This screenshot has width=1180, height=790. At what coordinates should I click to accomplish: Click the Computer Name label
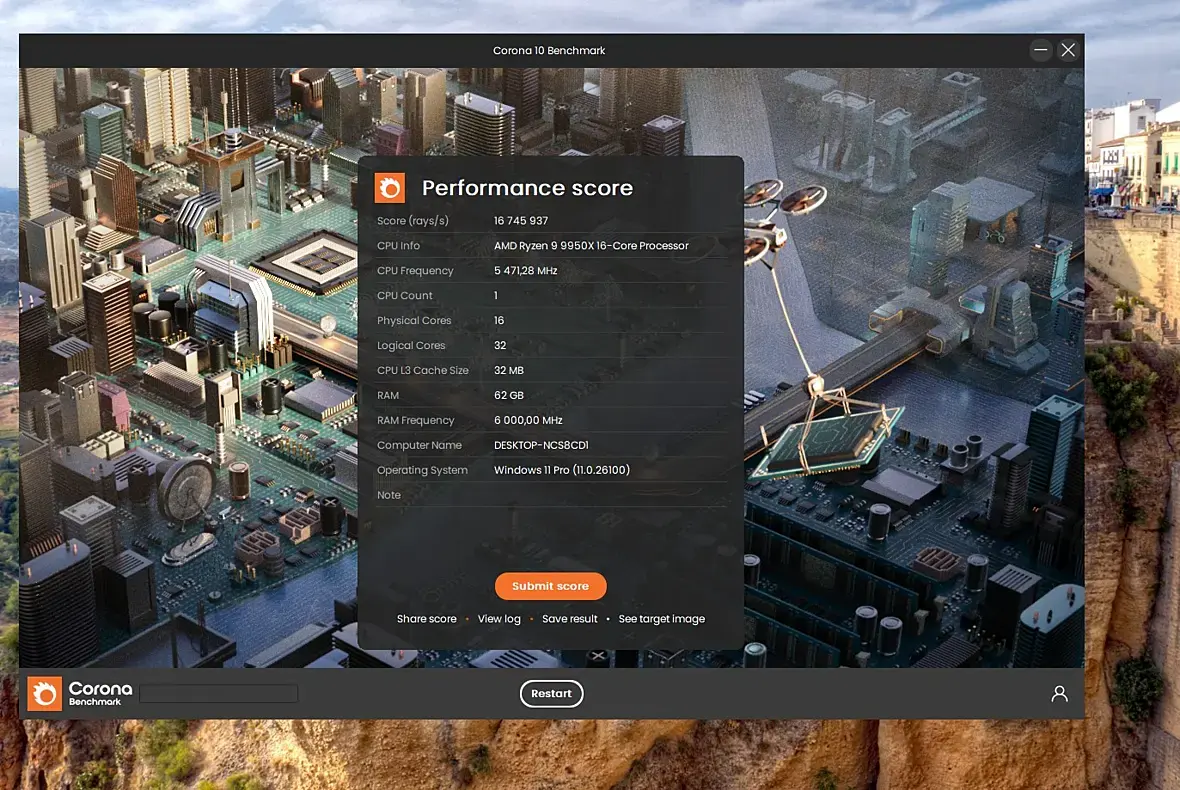pyautogui.click(x=419, y=445)
